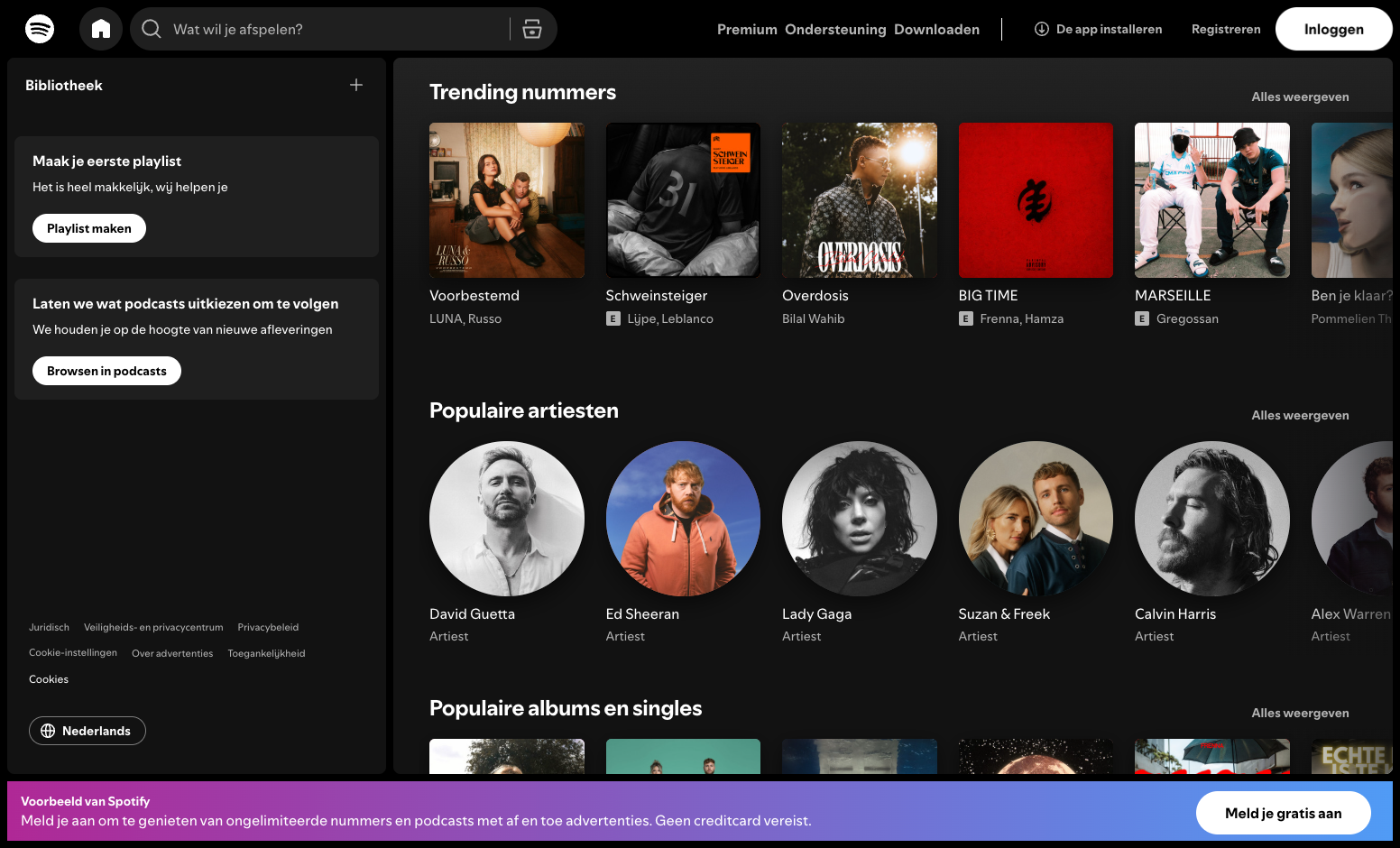
Task: Open Calvin Harris artist photo
Action: tap(1212, 519)
